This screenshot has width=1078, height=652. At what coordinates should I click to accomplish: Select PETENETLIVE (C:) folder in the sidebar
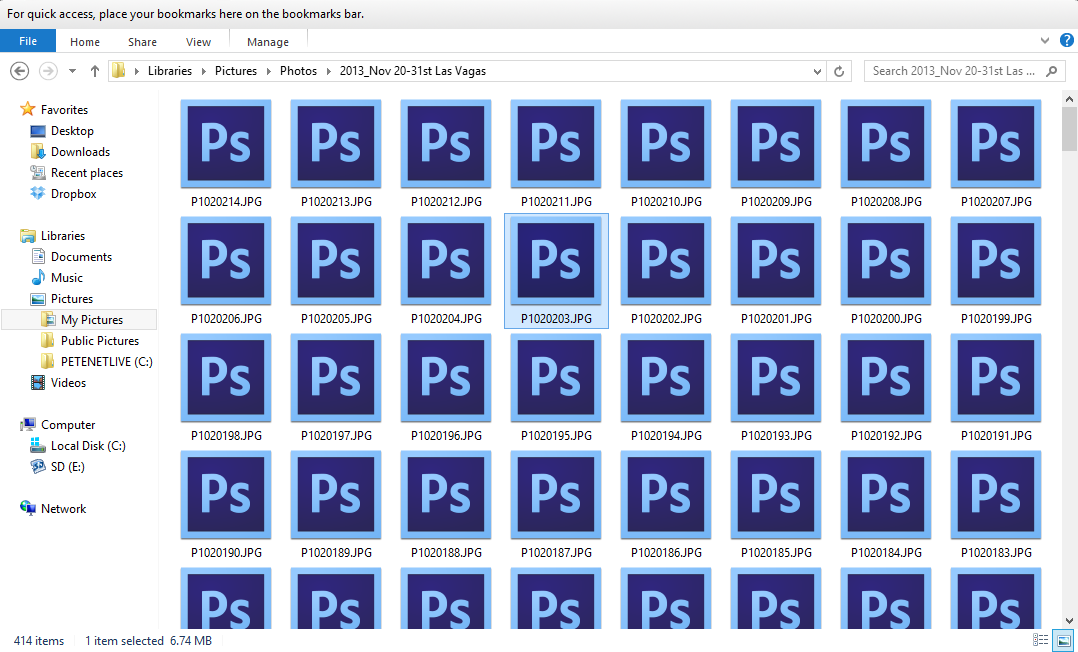pos(107,362)
